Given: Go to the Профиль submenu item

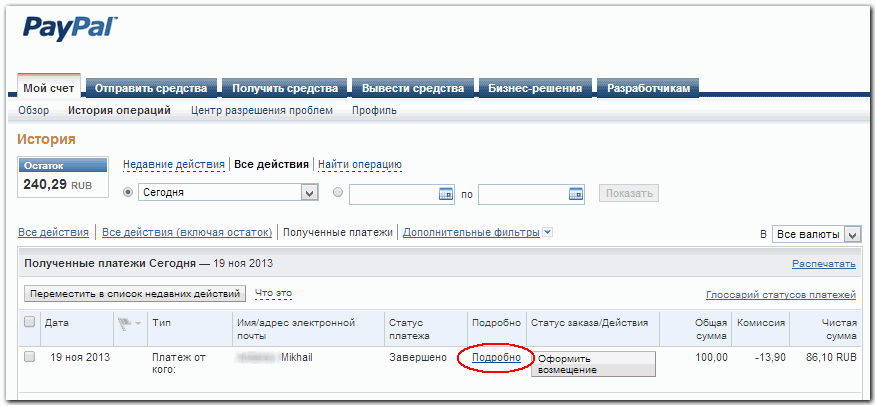Looking at the screenshot, I should 374,111.
